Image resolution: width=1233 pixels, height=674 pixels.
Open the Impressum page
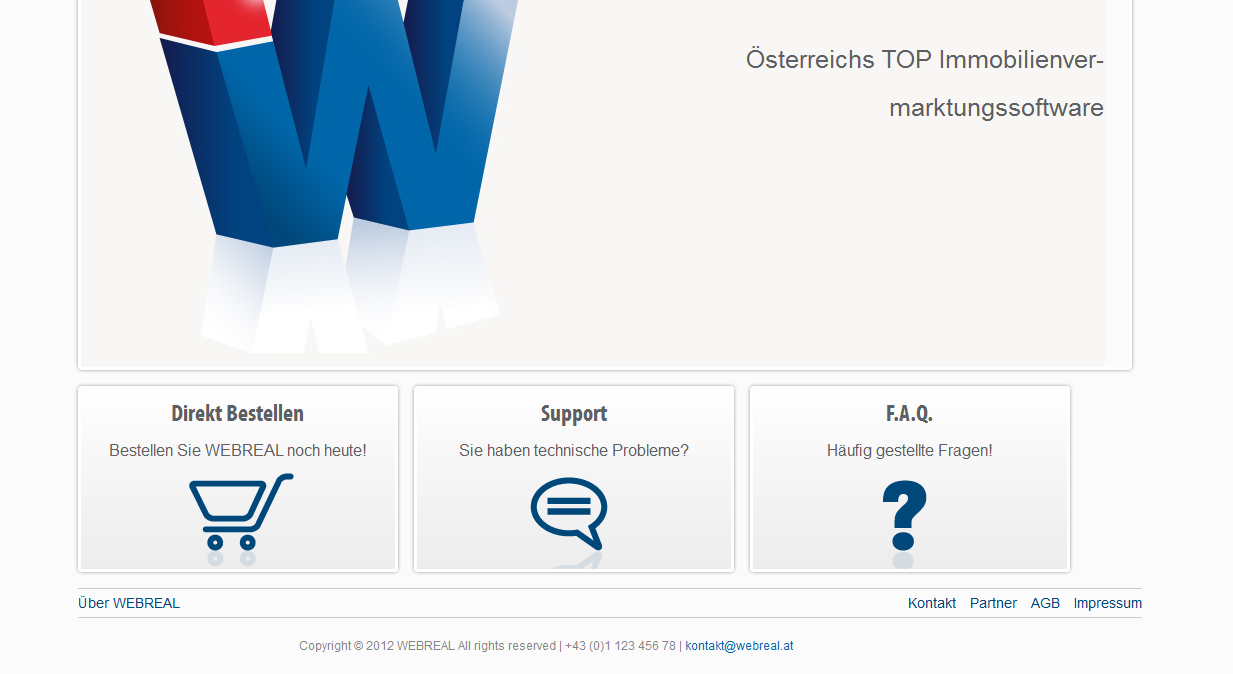click(1108, 603)
